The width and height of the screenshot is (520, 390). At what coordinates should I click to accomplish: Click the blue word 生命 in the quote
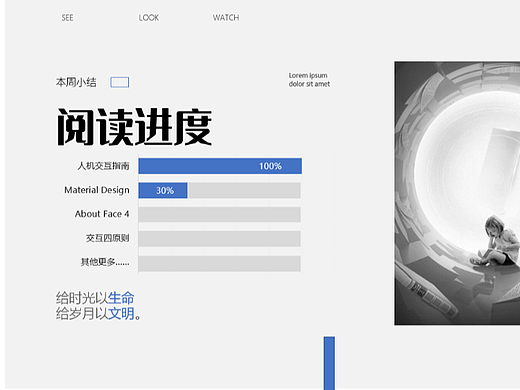(121, 298)
